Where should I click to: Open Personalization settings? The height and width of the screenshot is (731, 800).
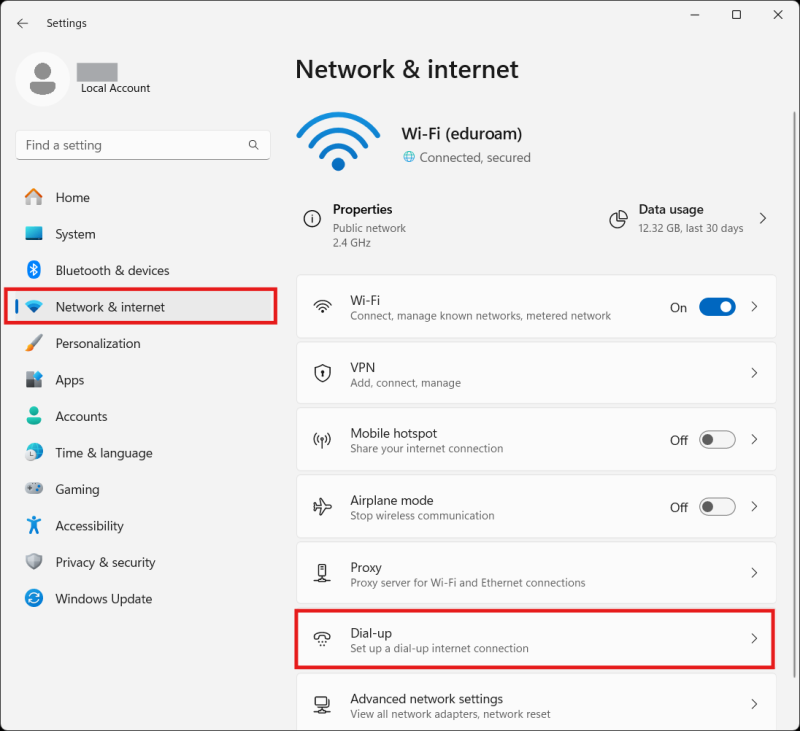coord(141,343)
